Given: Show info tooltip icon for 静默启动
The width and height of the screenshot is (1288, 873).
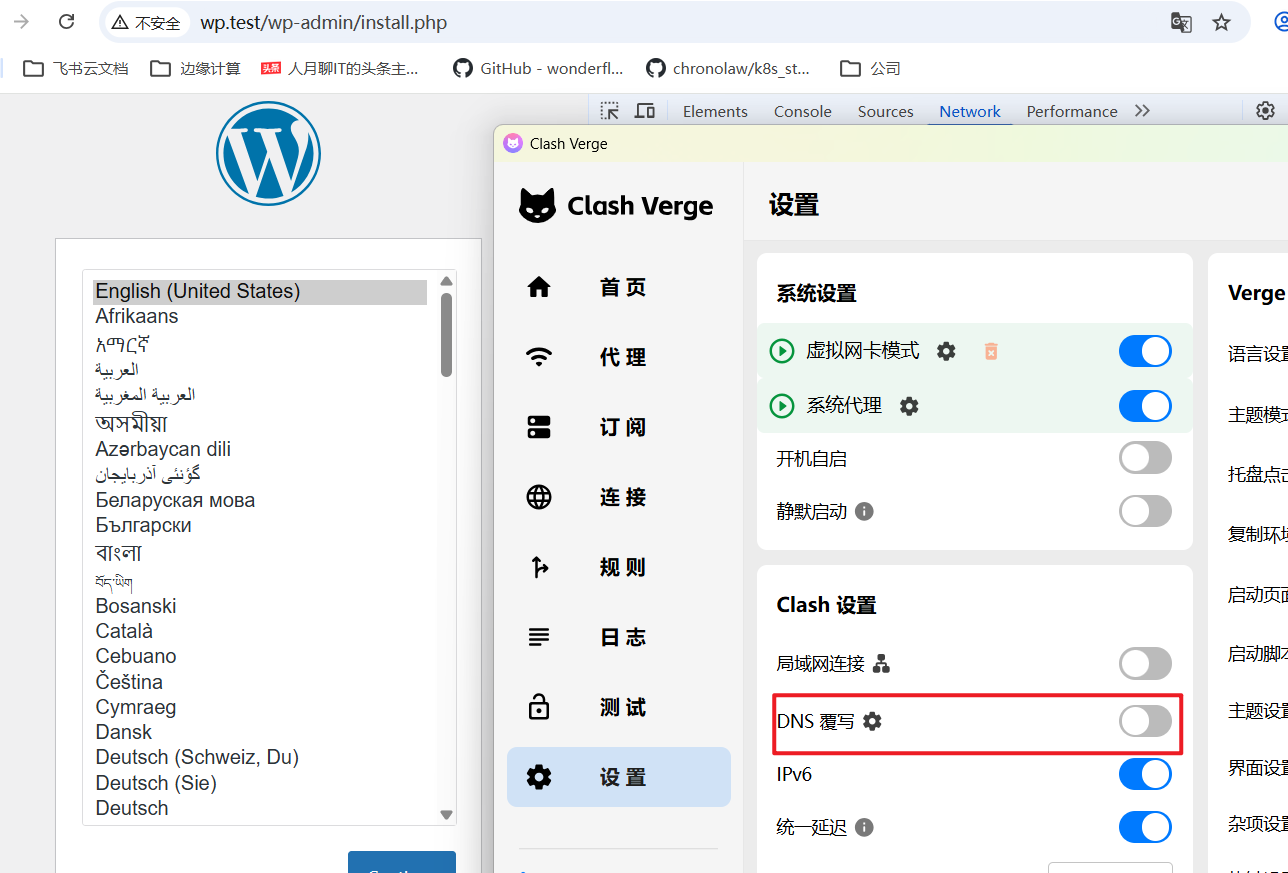Looking at the screenshot, I should tap(865, 511).
